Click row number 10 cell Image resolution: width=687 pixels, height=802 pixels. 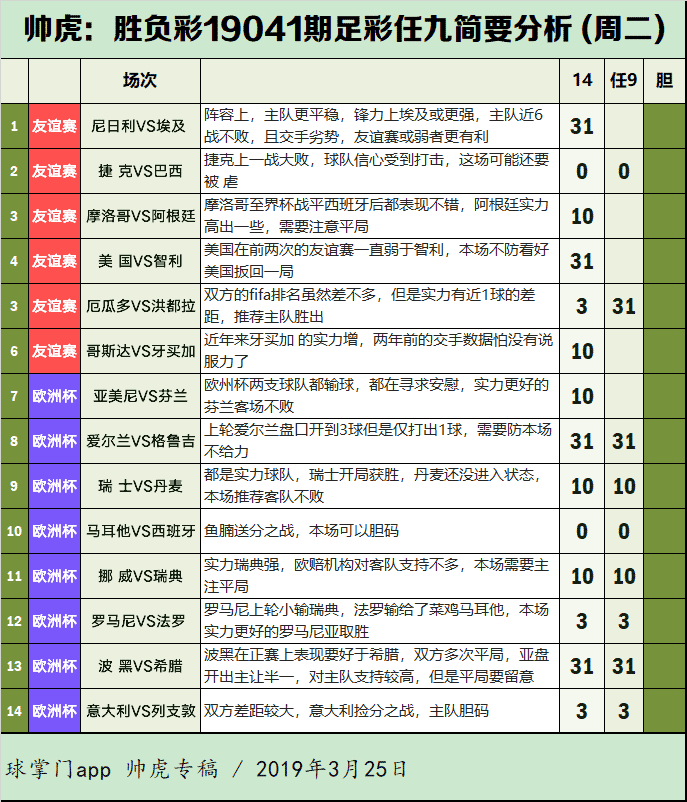[x=14, y=531]
